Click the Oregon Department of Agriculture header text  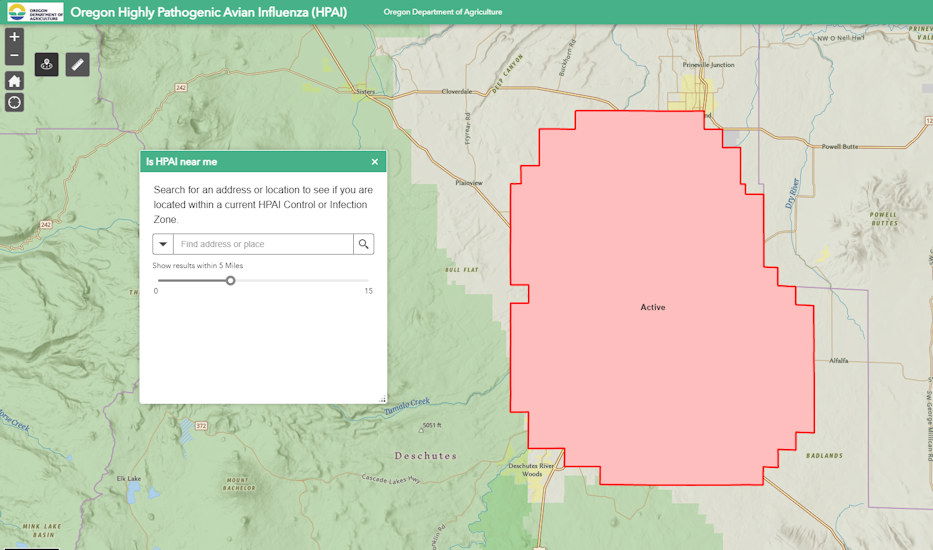pos(443,12)
